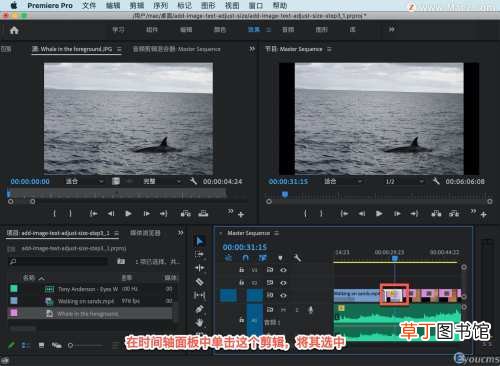Go to In point in Source monitor
The image size is (500, 366).
click(x=94, y=213)
